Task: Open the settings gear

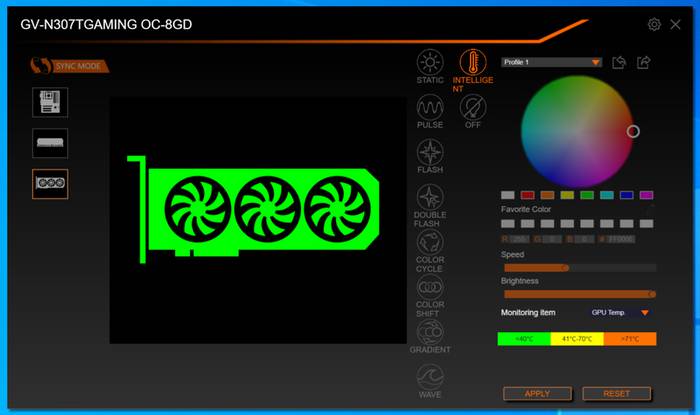Action: click(654, 24)
